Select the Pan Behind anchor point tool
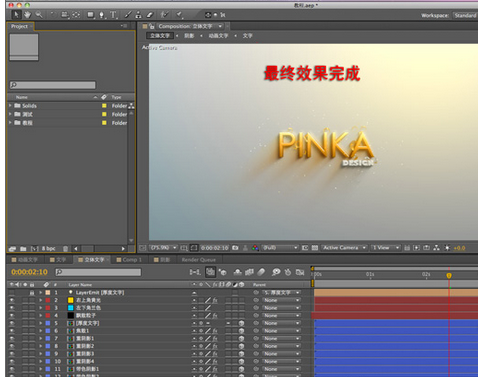The image size is (478, 377). (x=76, y=14)
